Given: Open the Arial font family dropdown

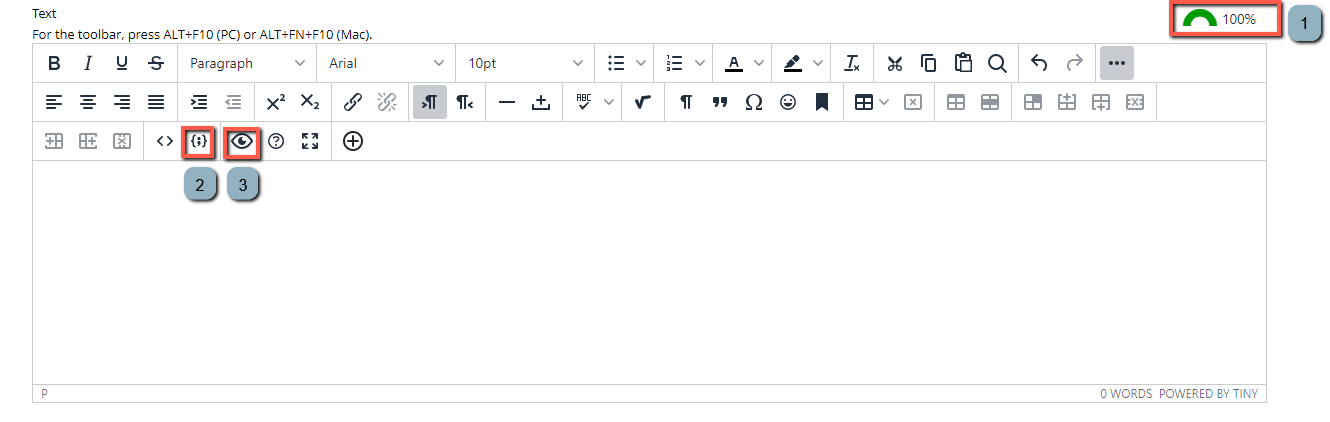Looking at the screenshot, I should click(x=386, y=63).
